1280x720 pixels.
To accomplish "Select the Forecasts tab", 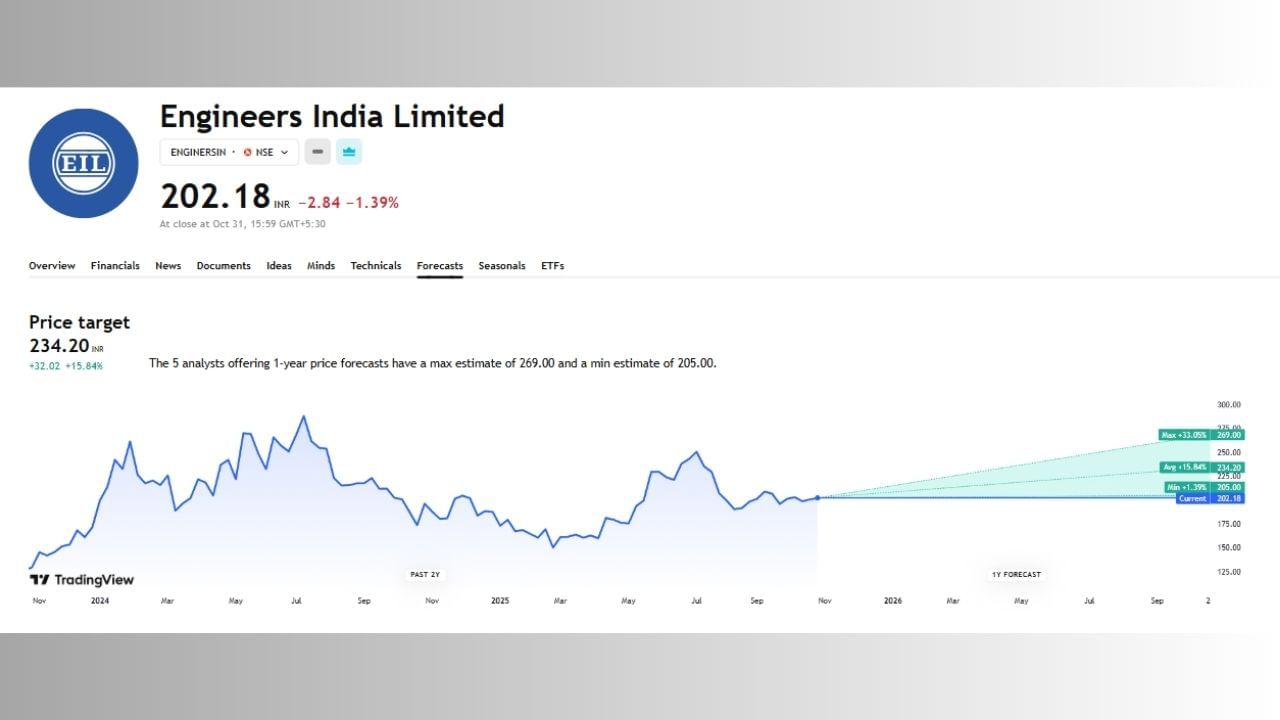I will (x=440, y=266).
